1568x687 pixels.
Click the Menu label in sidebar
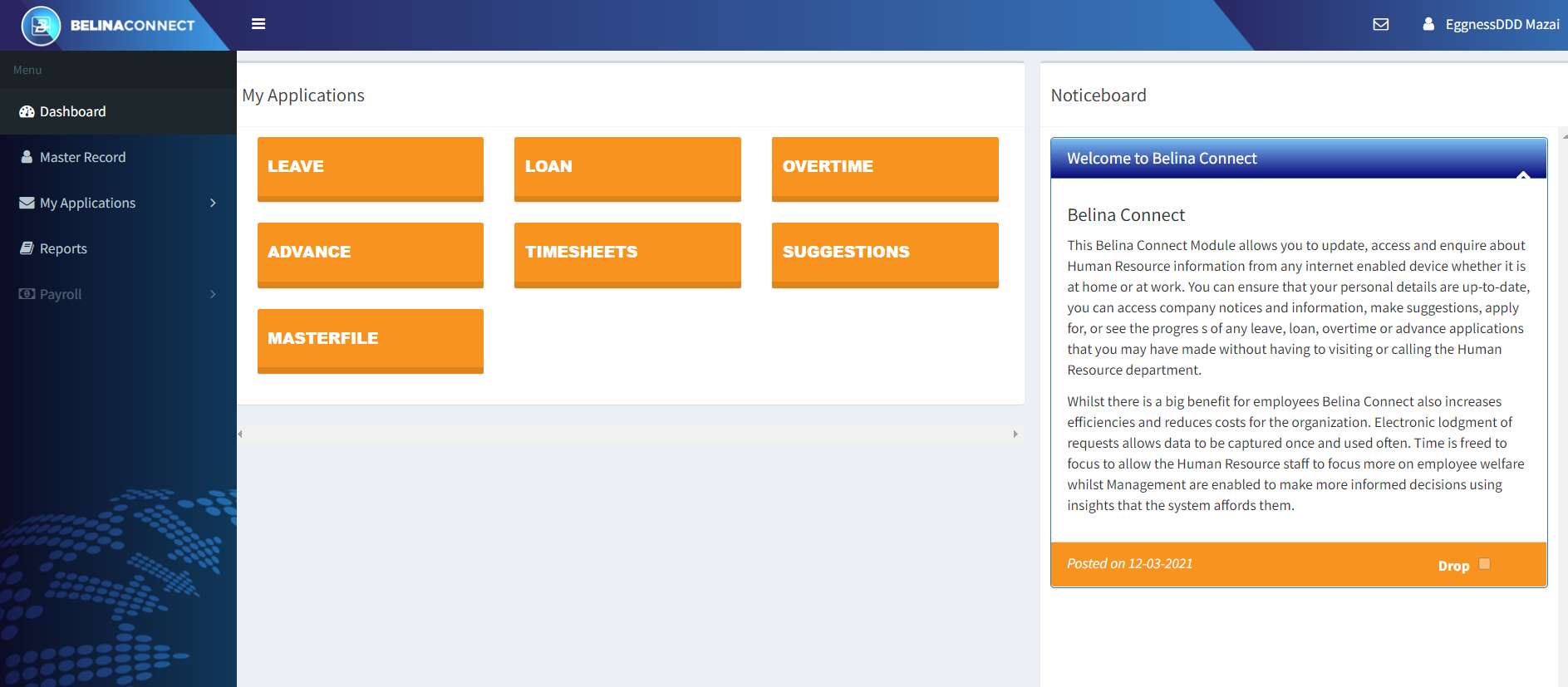click(27, 70)
